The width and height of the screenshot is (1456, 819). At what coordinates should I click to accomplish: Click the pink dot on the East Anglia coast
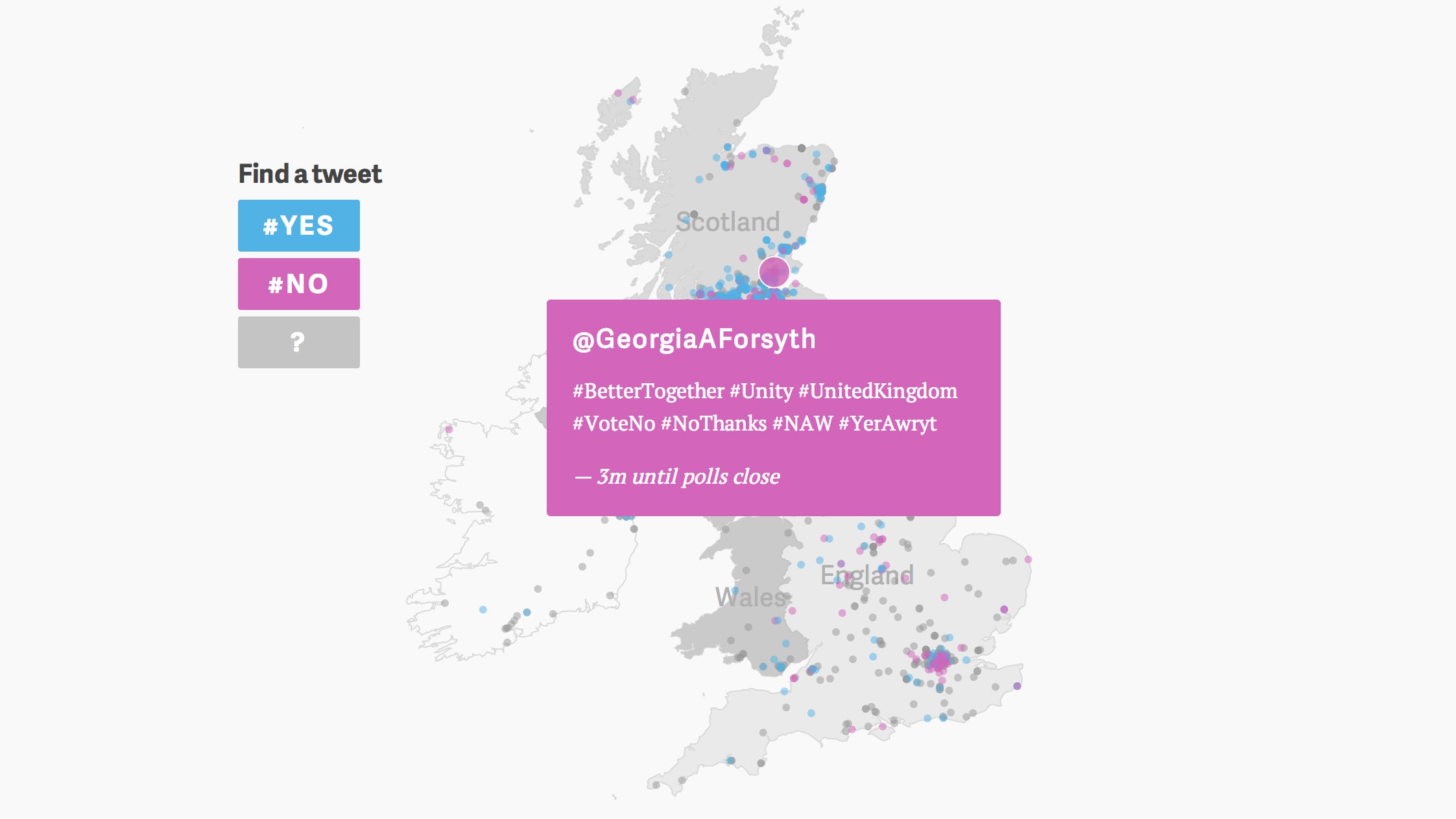pos(1028,559)
